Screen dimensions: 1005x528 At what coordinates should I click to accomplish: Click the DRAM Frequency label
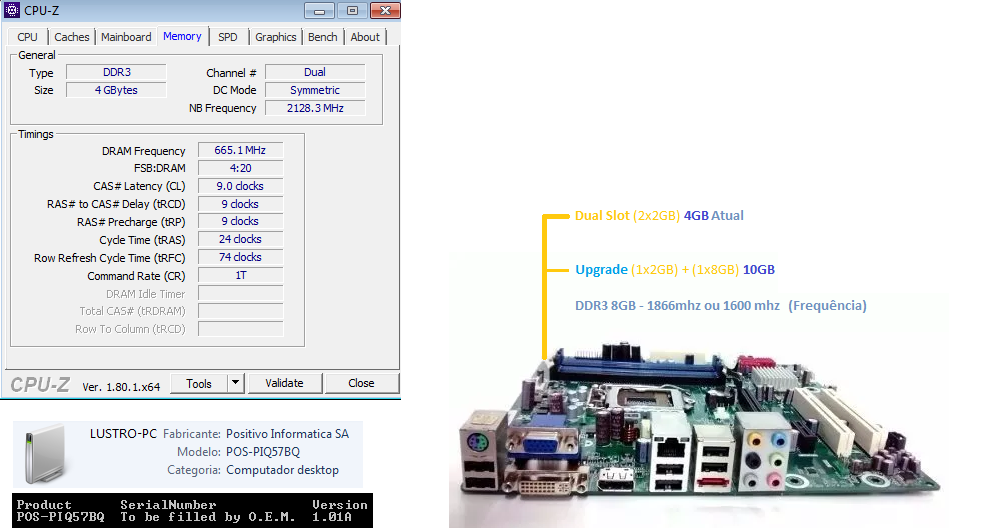pyautogui.click(x=144, y=151)
